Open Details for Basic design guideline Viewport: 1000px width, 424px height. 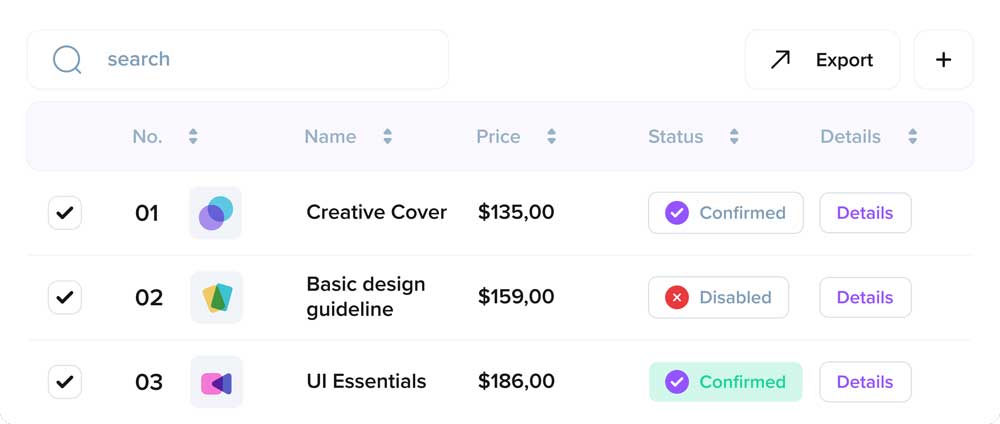click(865, 297)
